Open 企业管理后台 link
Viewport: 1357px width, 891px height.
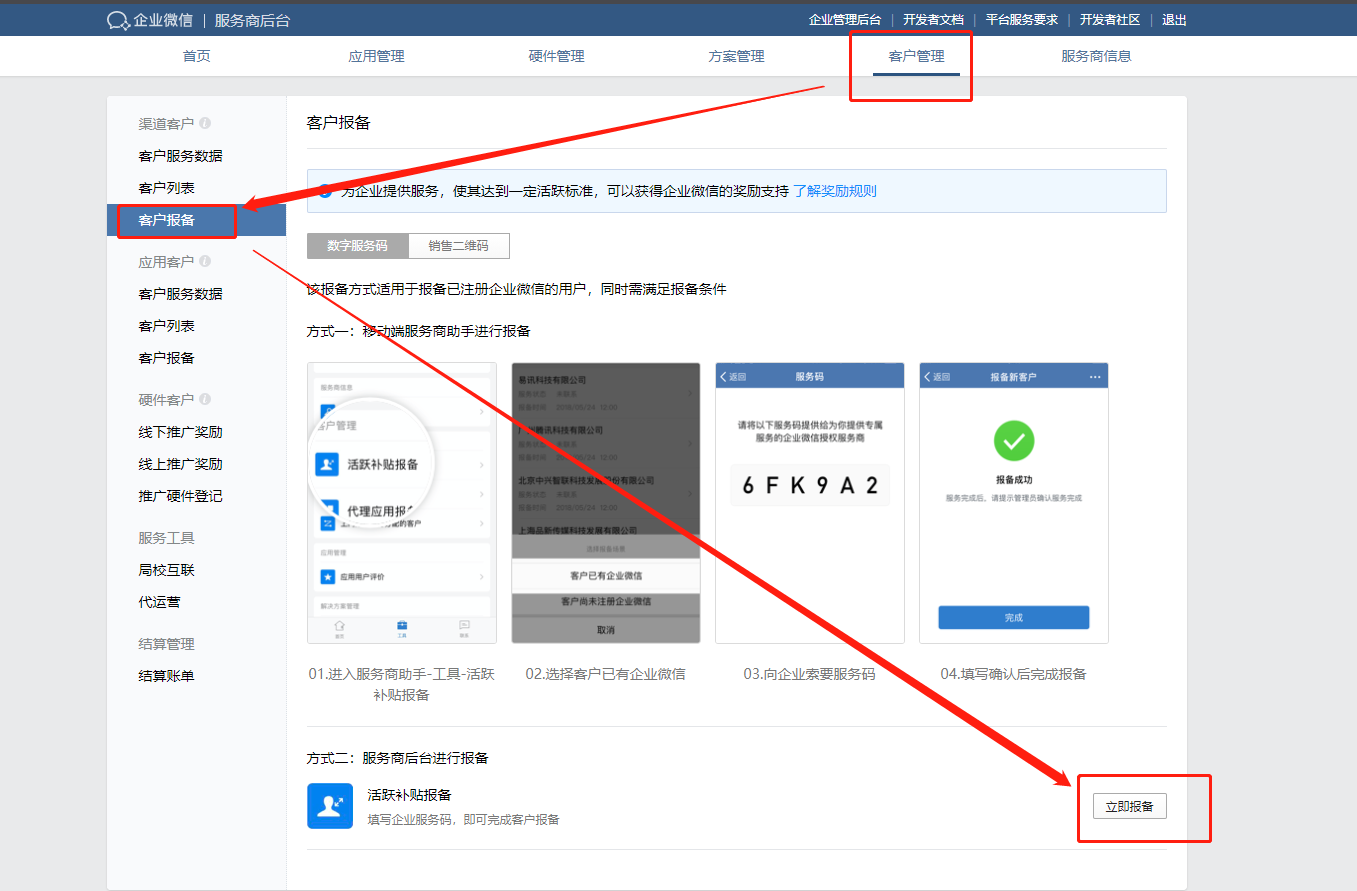[x=845, y=20]
